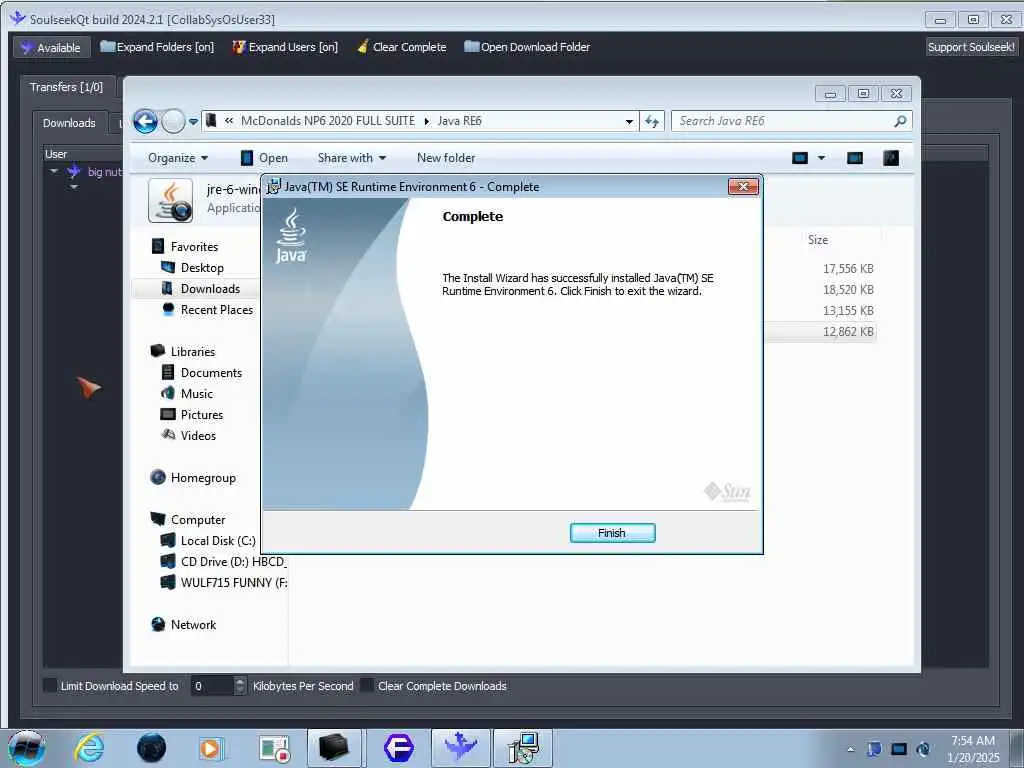Switch to SoulseekQt taskbar icon
The height and width of the screenshot is (768, 1024).
pyautogui.click(x=460, y=748)
